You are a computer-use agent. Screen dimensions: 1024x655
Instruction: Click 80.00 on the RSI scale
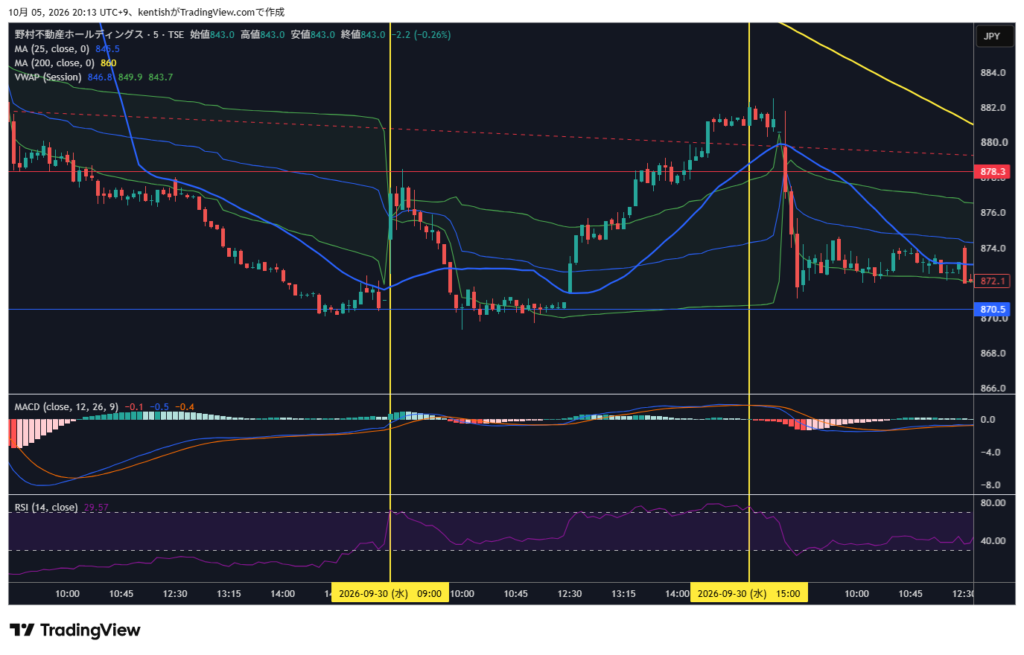993,503
